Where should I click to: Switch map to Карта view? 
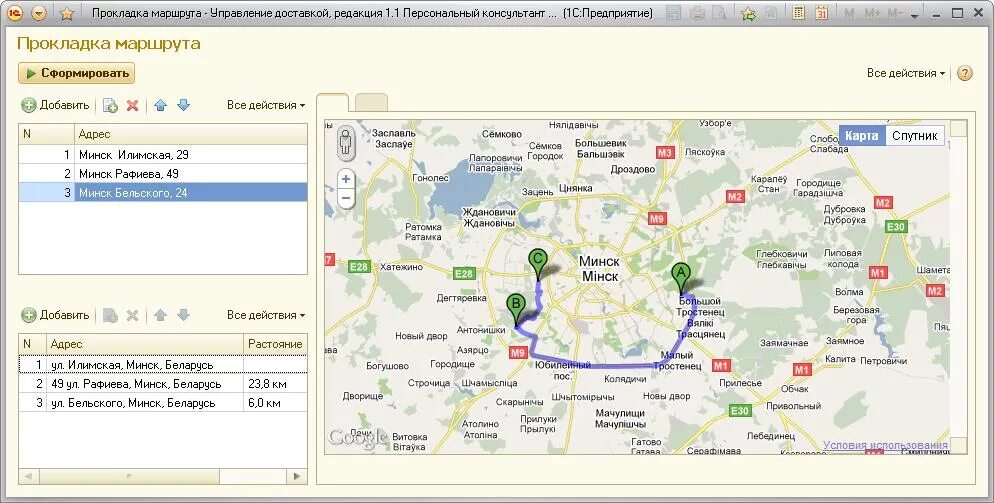[x=862, y=136]
